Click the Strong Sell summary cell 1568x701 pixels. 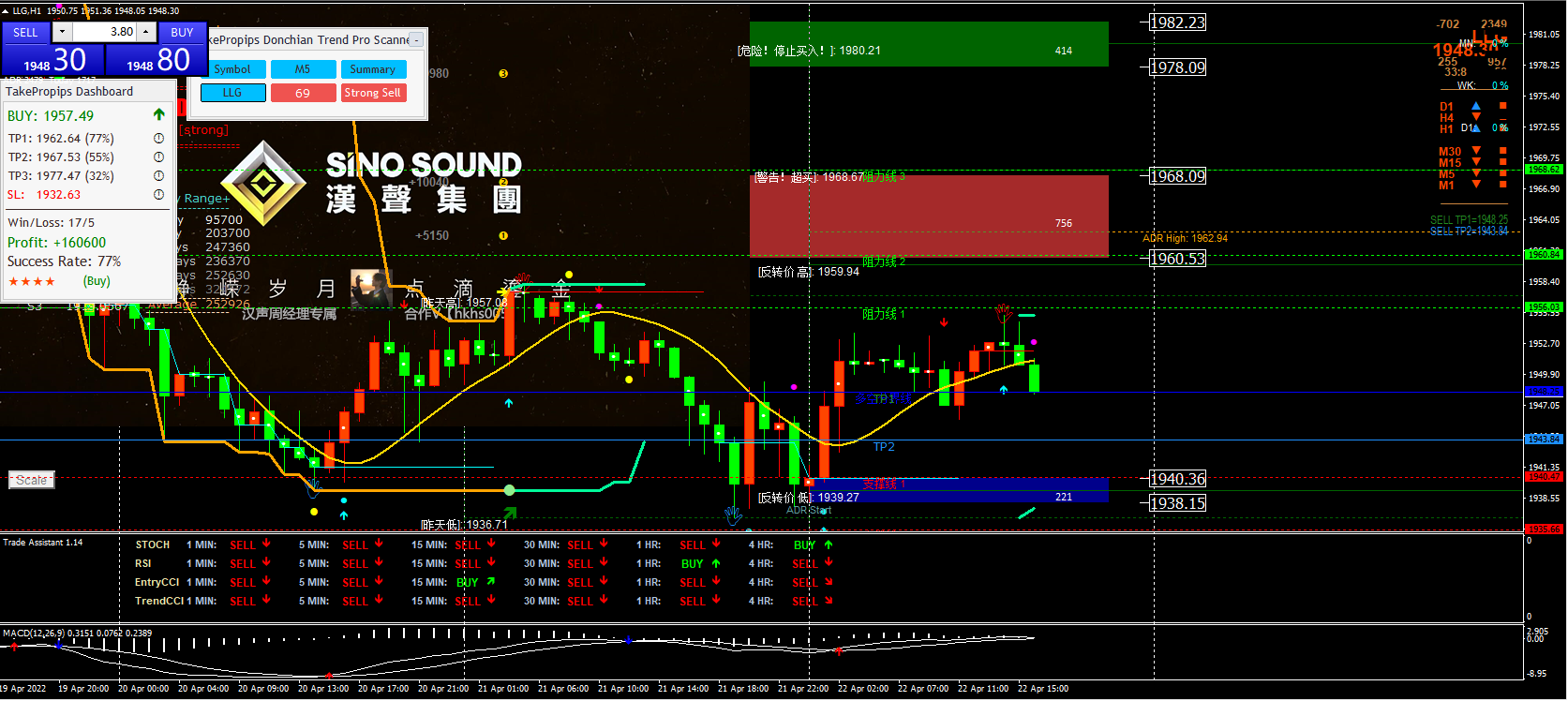click(x=373, y=93)
